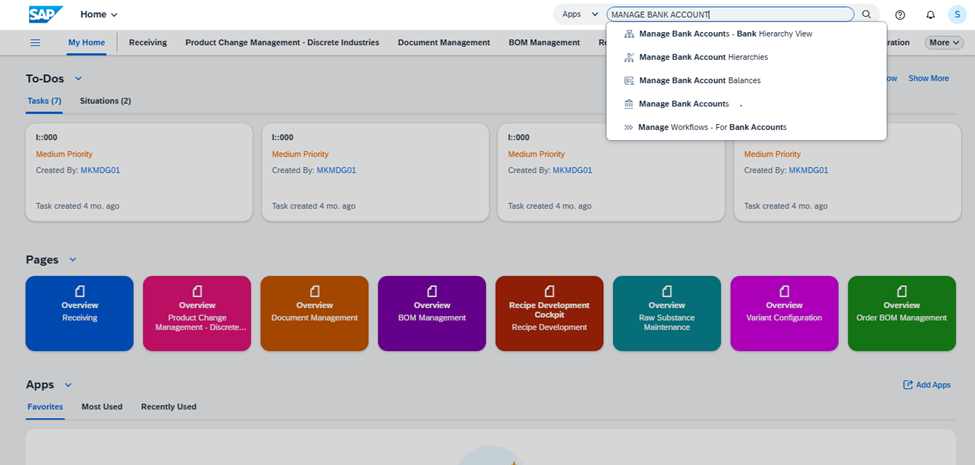
Task: Click the Show More link
Action: pyautogui.click(x=928, y=78)
